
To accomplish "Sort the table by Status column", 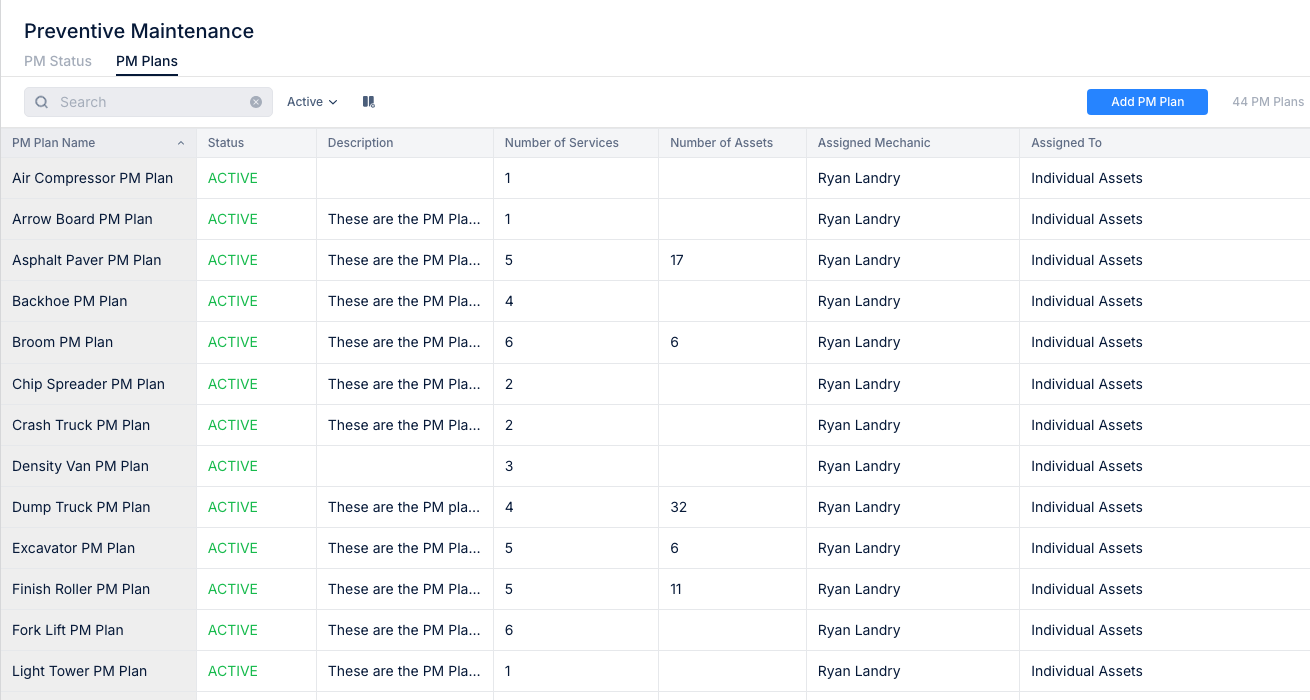I will 225,142.
